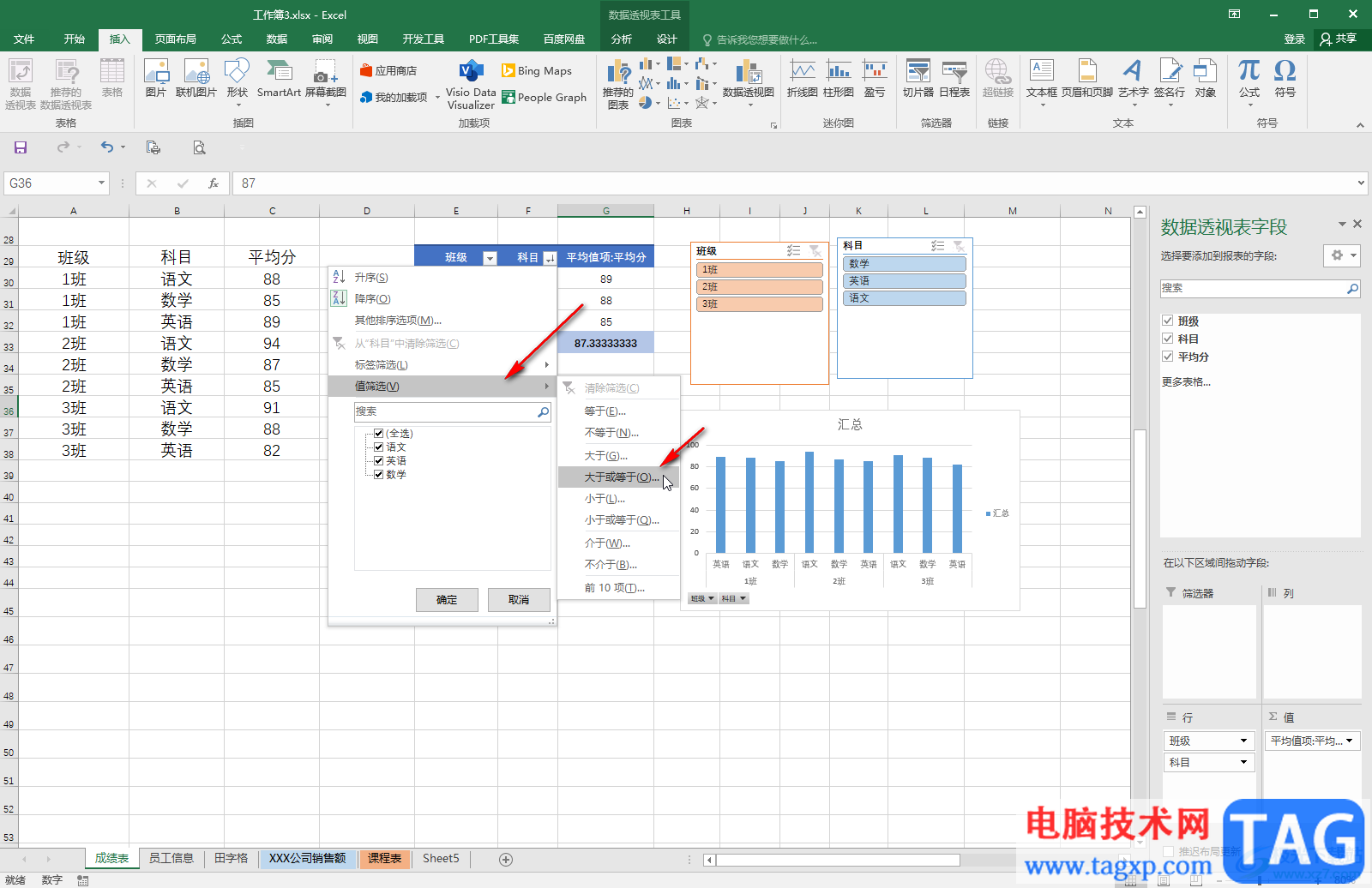This screenshot has height=888, width=1372.
Task: Toggle the 科目 field checkbox
Action: point(1167,339)
